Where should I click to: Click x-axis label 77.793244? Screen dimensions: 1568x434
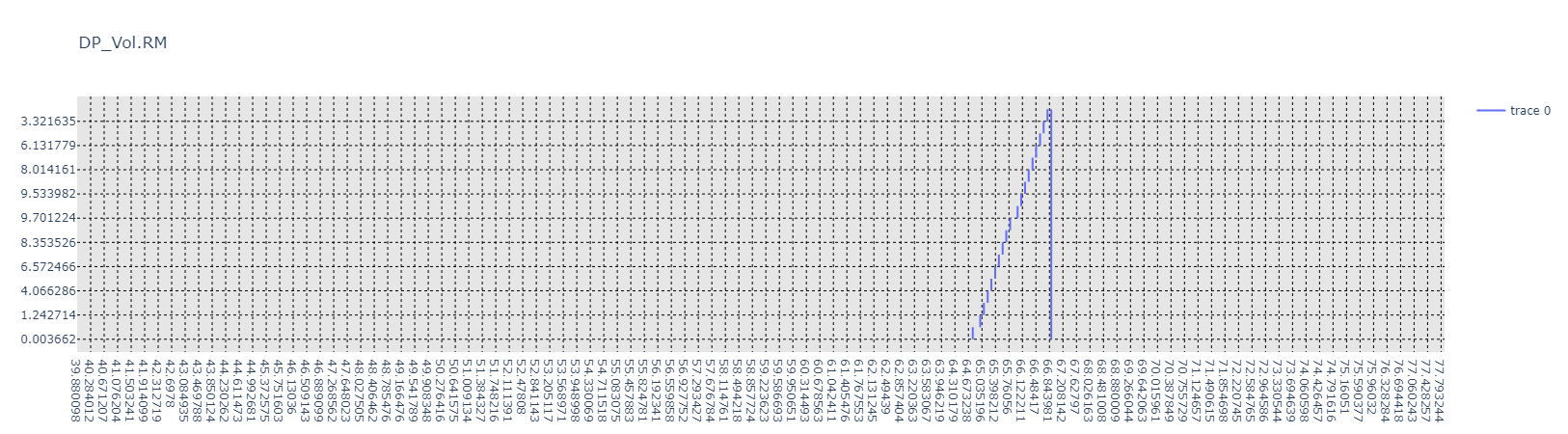(x=1440, y=391)
